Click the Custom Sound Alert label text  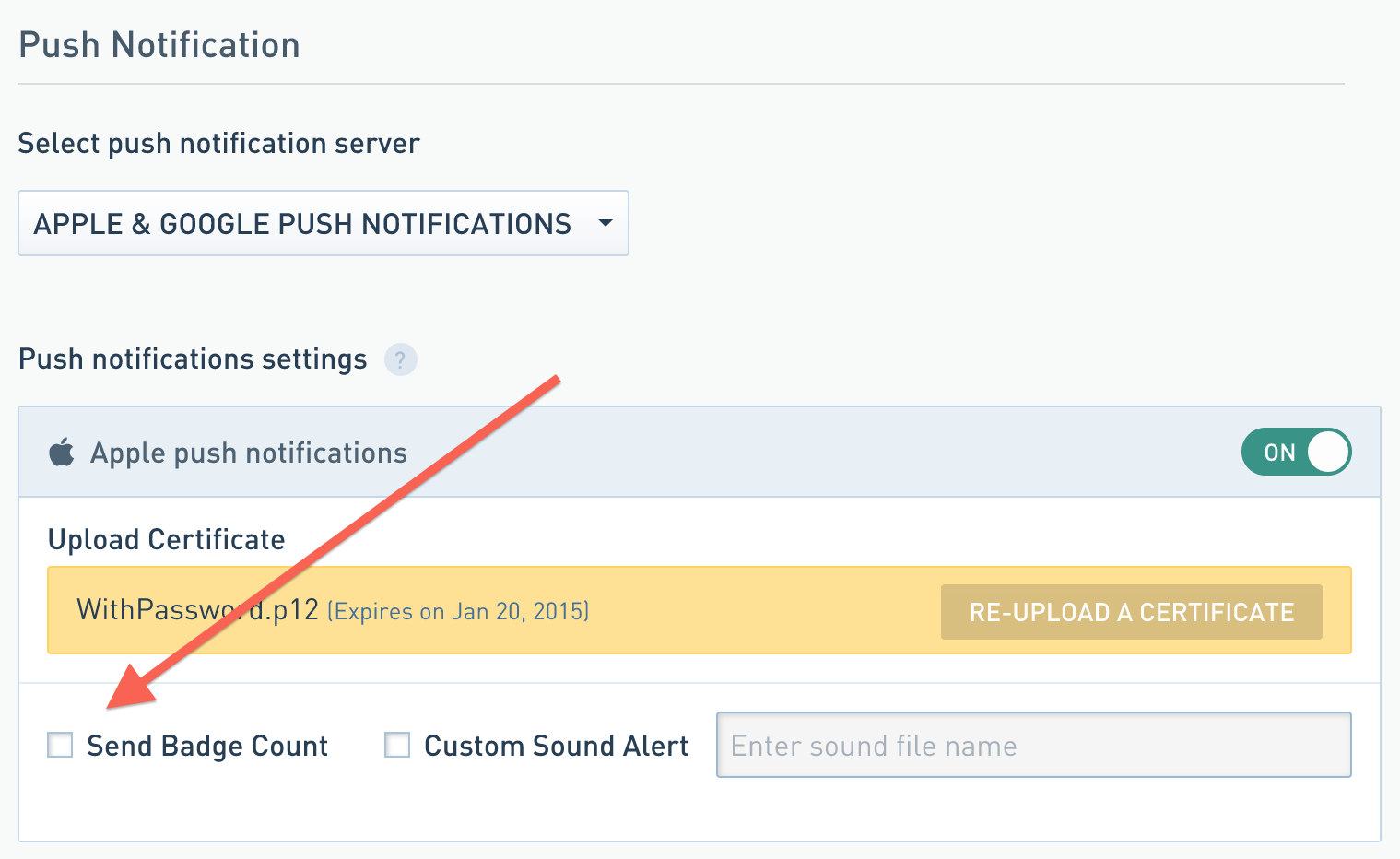556,746
